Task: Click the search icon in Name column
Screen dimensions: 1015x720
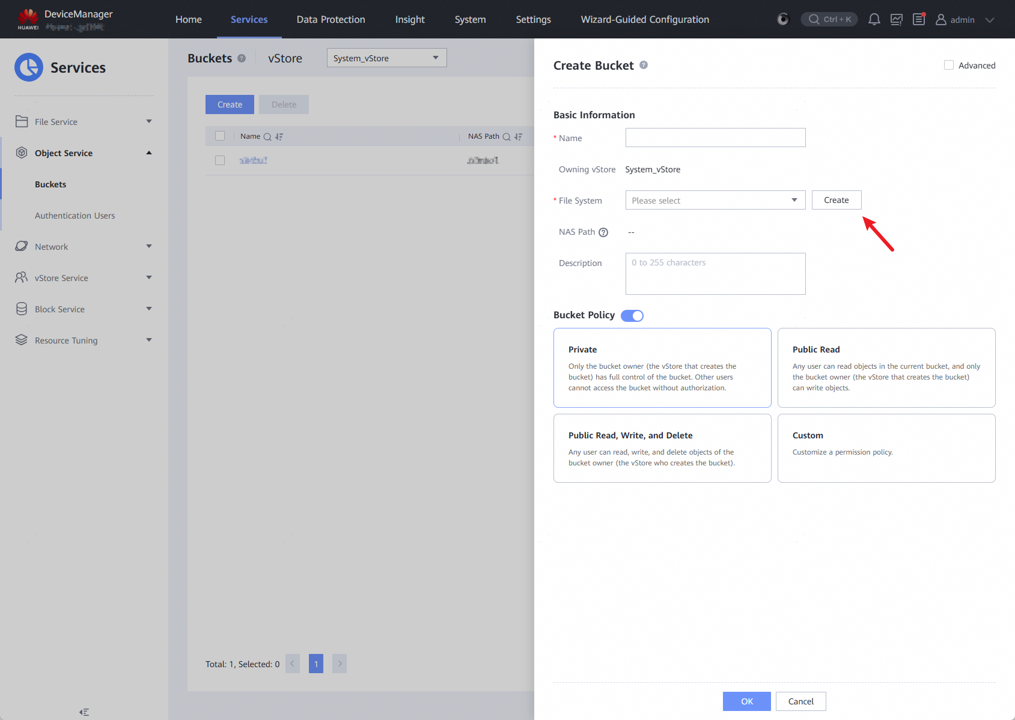Action: [268, 136]
